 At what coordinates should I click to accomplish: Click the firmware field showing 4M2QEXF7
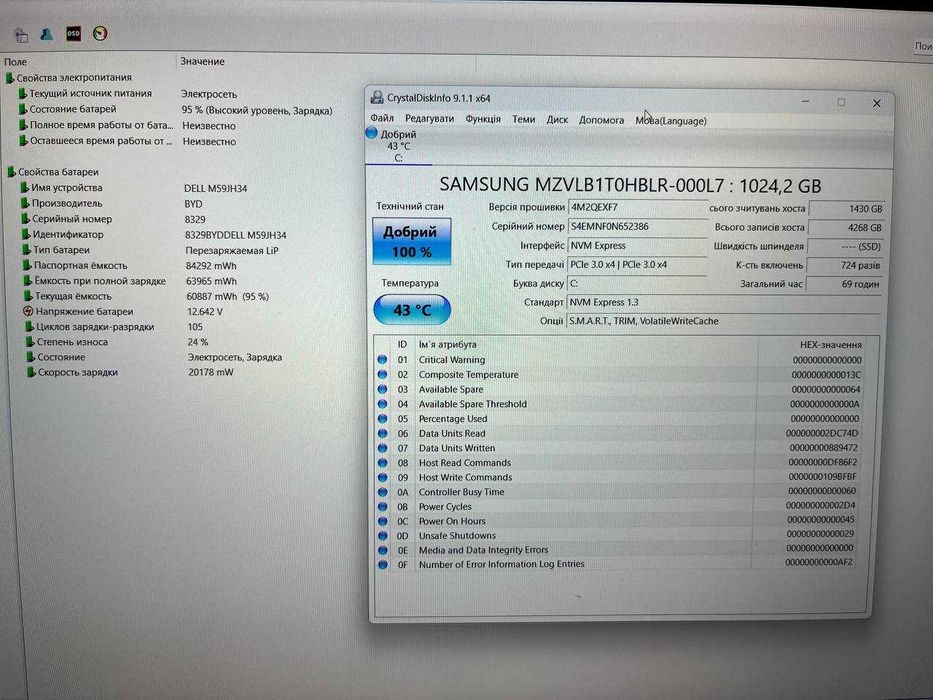click(638, 207)
